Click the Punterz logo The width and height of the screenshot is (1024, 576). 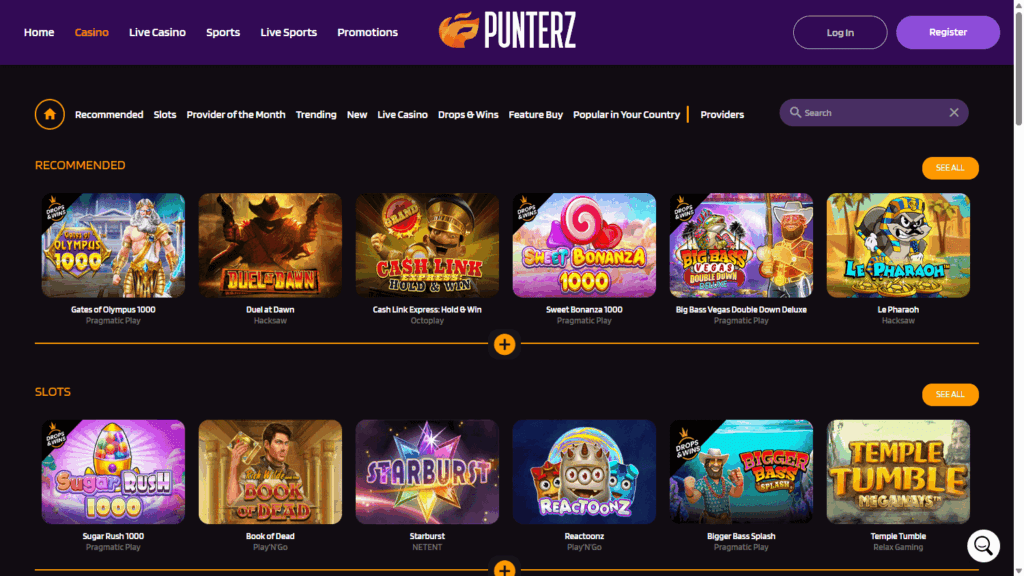pos(507,30)
